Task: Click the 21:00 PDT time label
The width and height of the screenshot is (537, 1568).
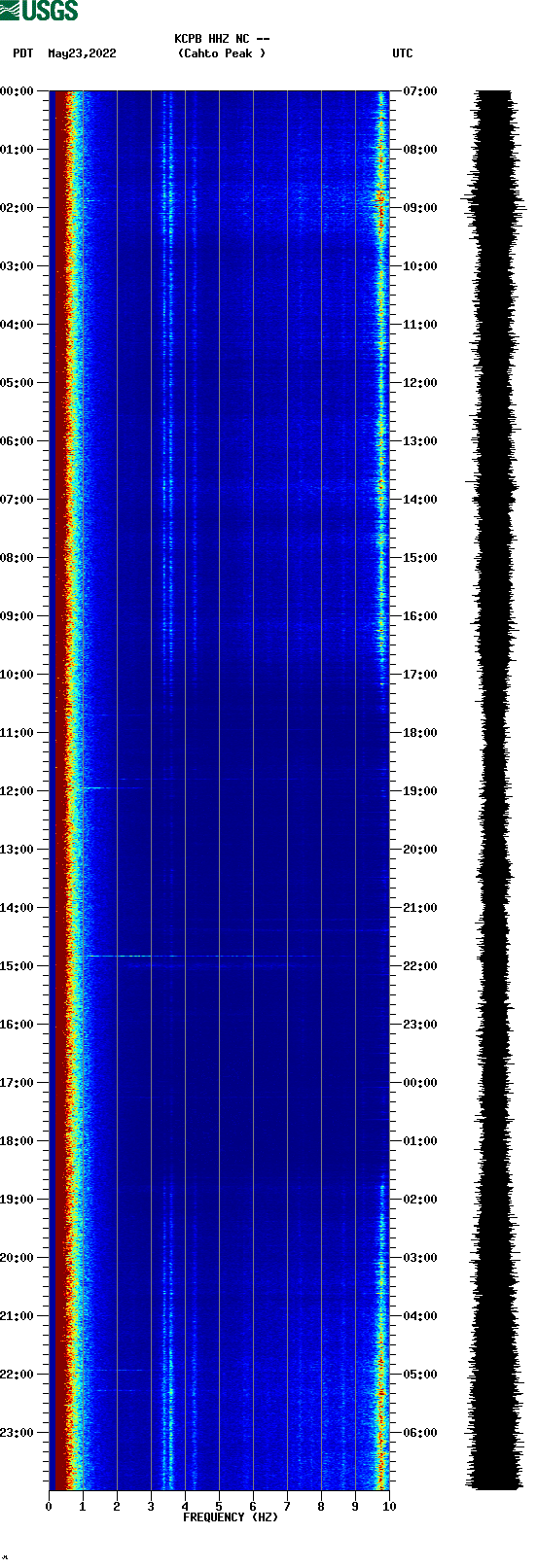Action: click(x=18, y=1316)
